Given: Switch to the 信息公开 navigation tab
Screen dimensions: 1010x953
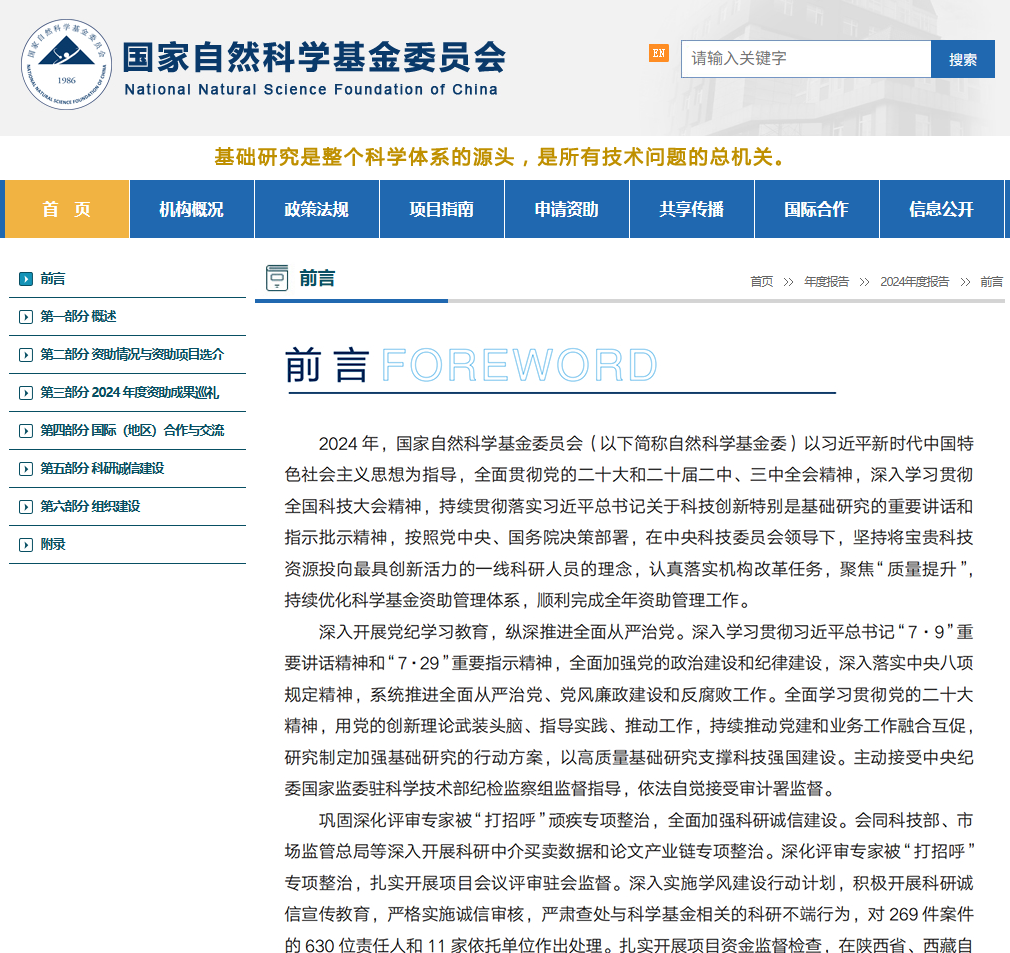Looking at the screenshot, I should pos(941,208).
